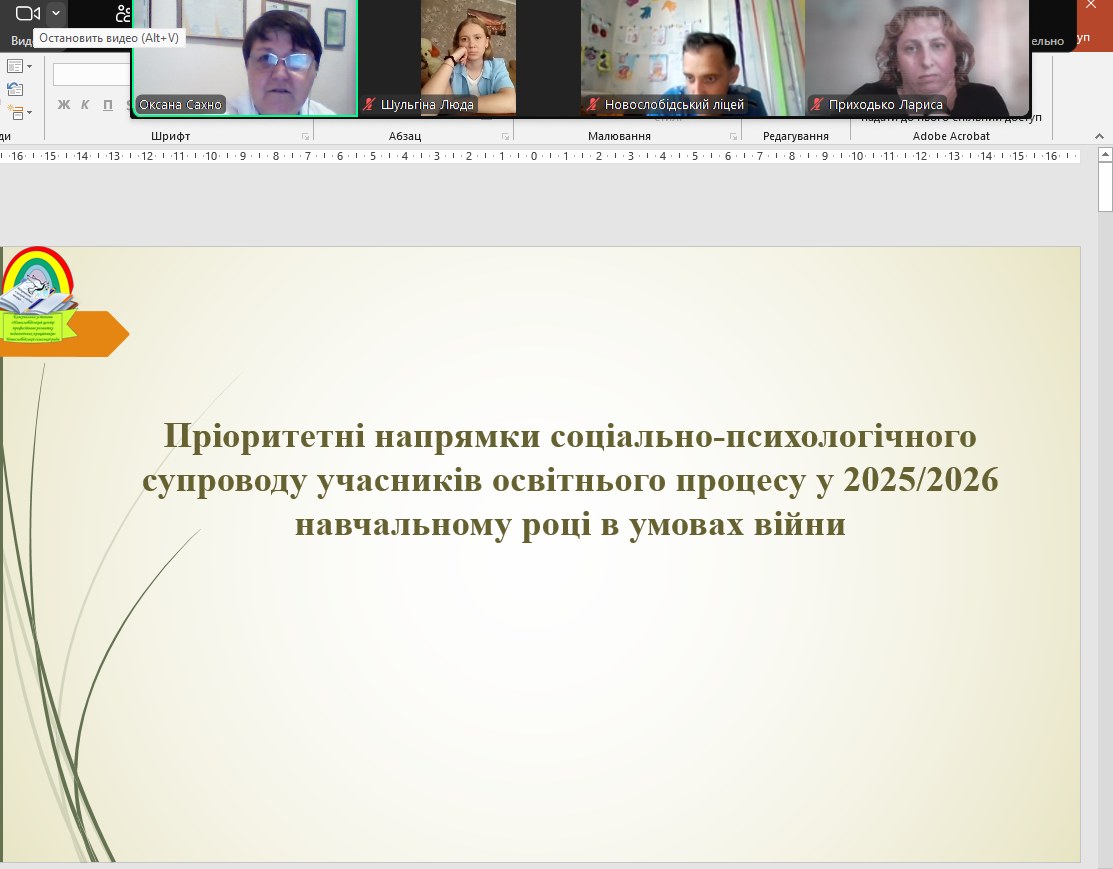Click the slide title text
Screen dimensions: 1113x869
tap(570, 480)
